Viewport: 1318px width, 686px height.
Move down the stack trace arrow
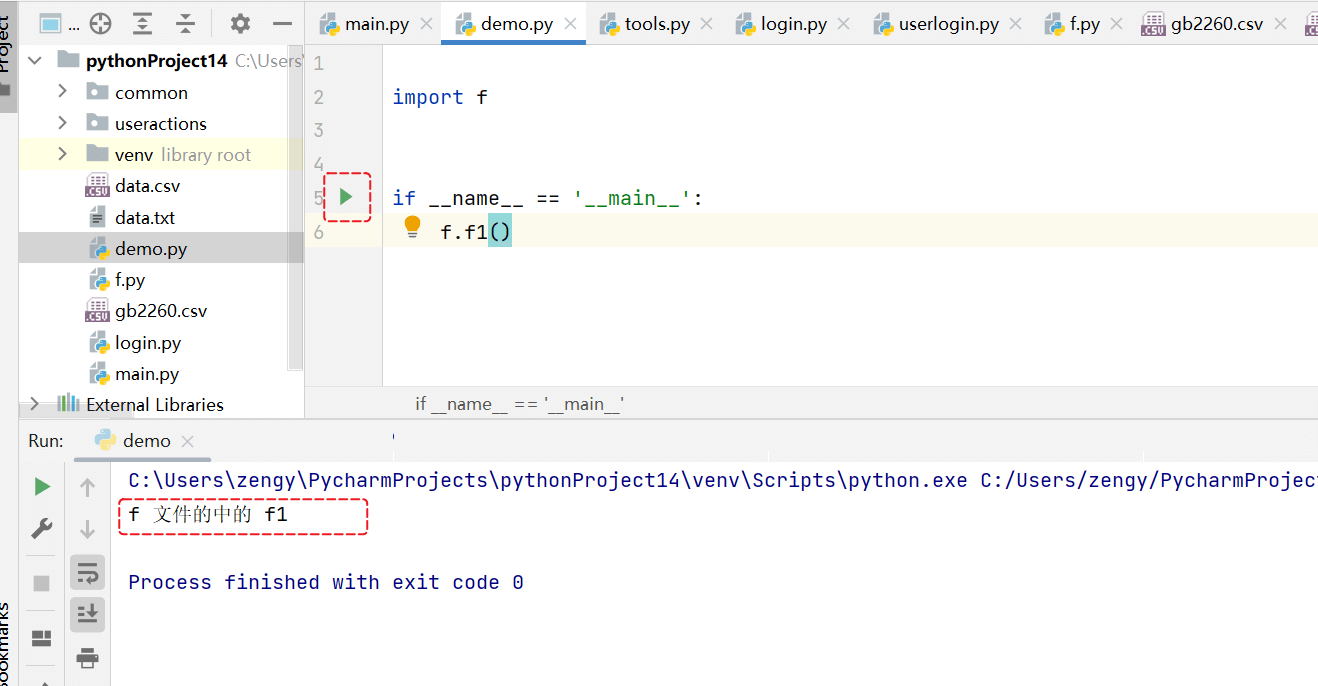pyautogui.click(x=87, y=529)
